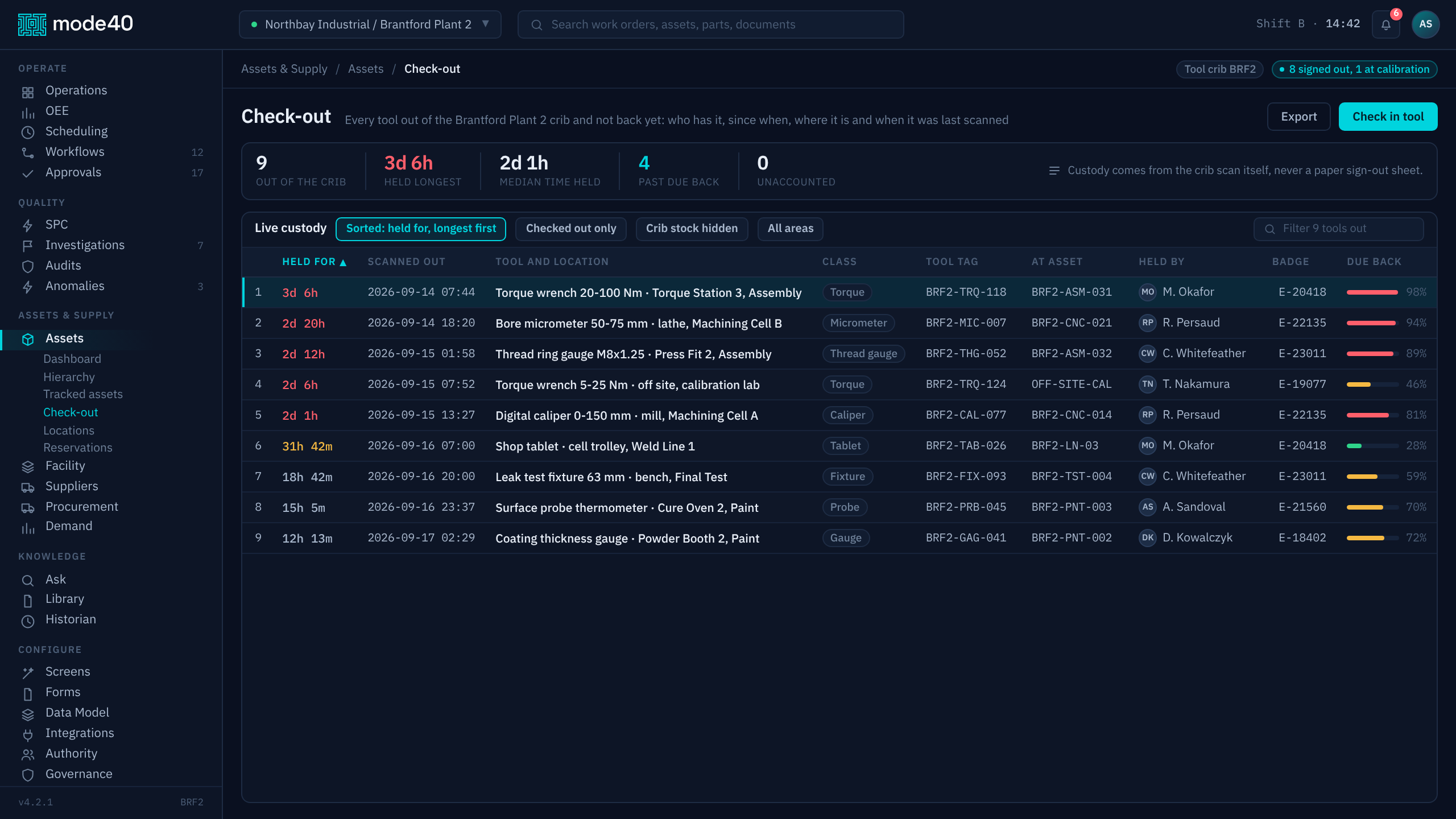
Task: Follow the Assets breadcrumb link
Action: [366, 69]
